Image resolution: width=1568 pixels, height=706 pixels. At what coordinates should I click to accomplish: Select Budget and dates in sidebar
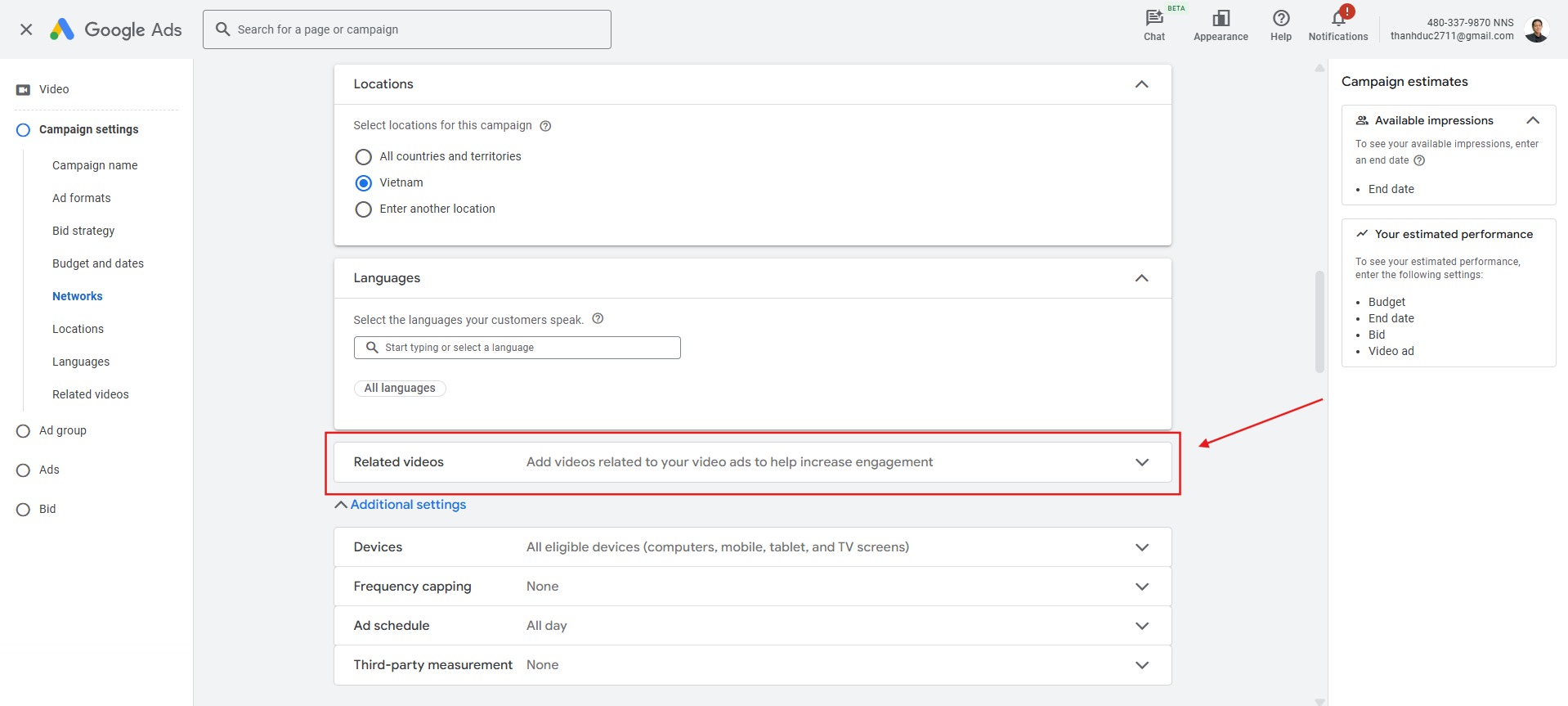[98, 263]
